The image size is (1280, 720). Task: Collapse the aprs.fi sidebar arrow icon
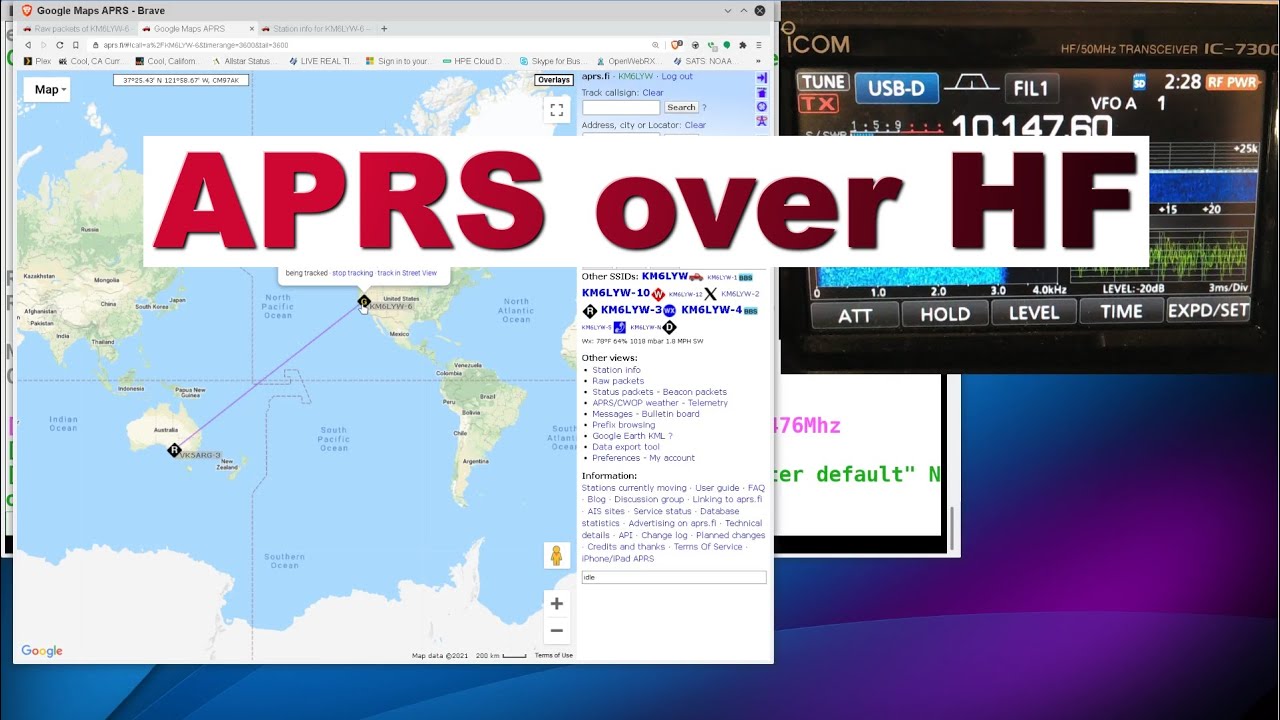pos(761,77)
